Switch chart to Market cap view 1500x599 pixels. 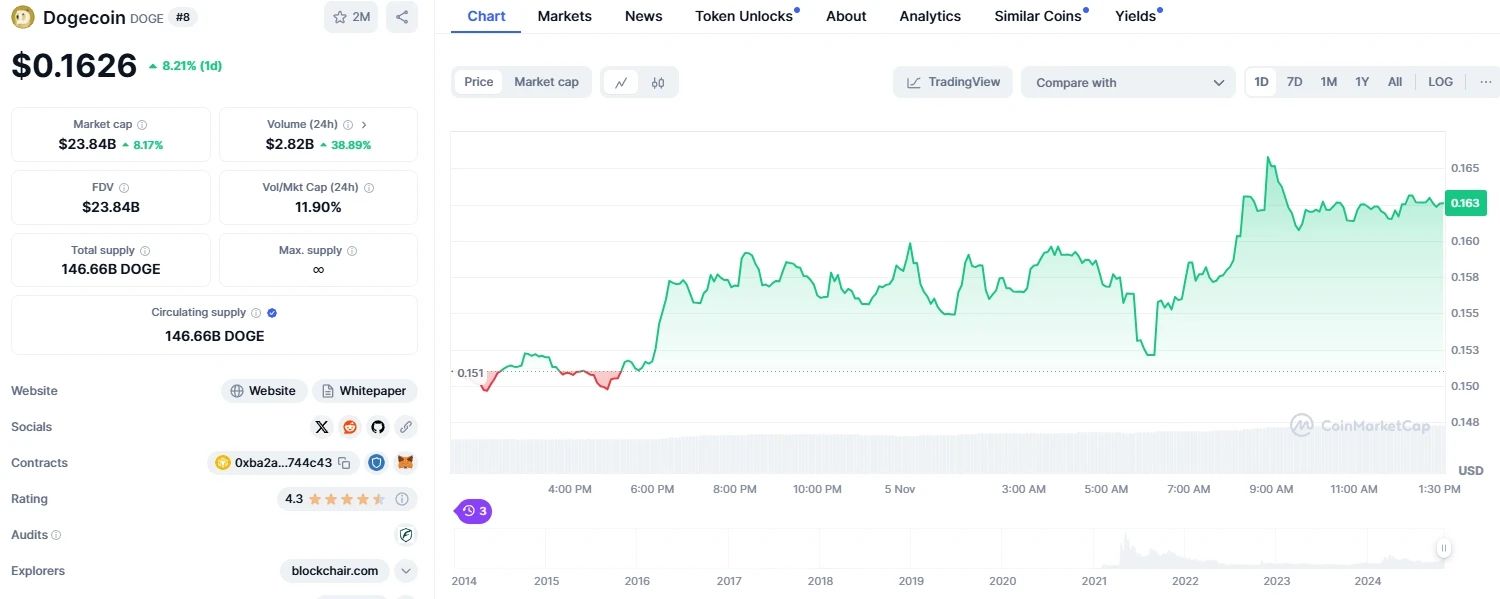click(x=546, y=82)
